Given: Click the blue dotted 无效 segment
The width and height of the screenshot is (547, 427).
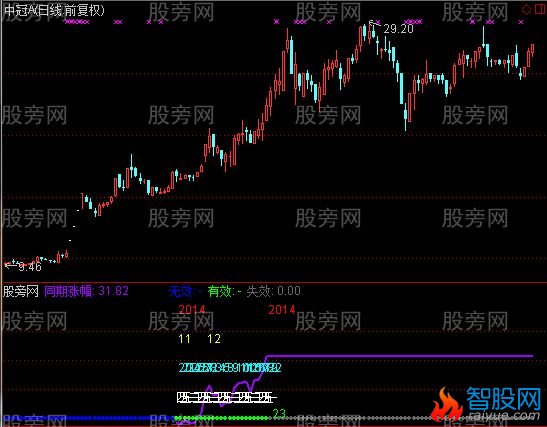Looking at the screenshot, I should [88, 418].
